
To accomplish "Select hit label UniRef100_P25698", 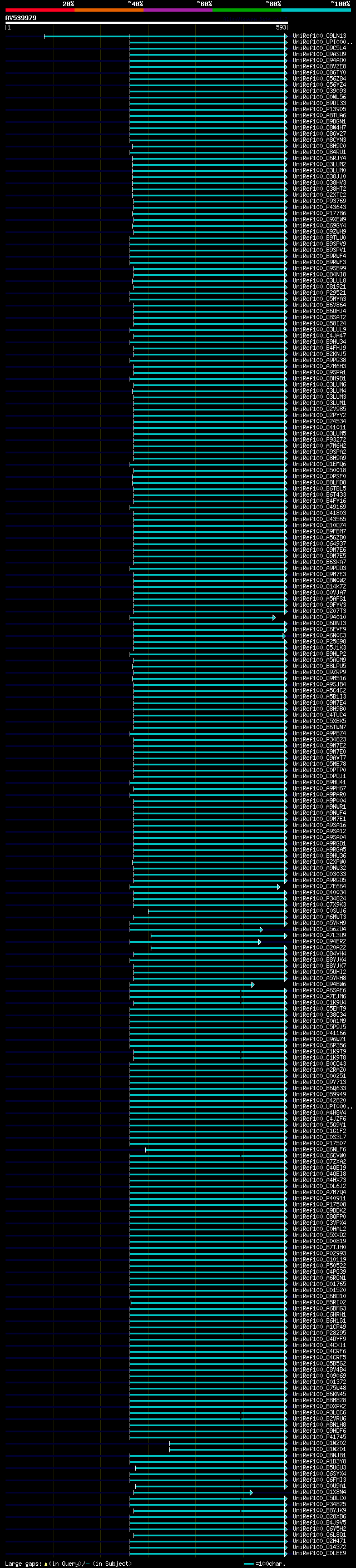I will pyautogui.click(x=319, y=641).
